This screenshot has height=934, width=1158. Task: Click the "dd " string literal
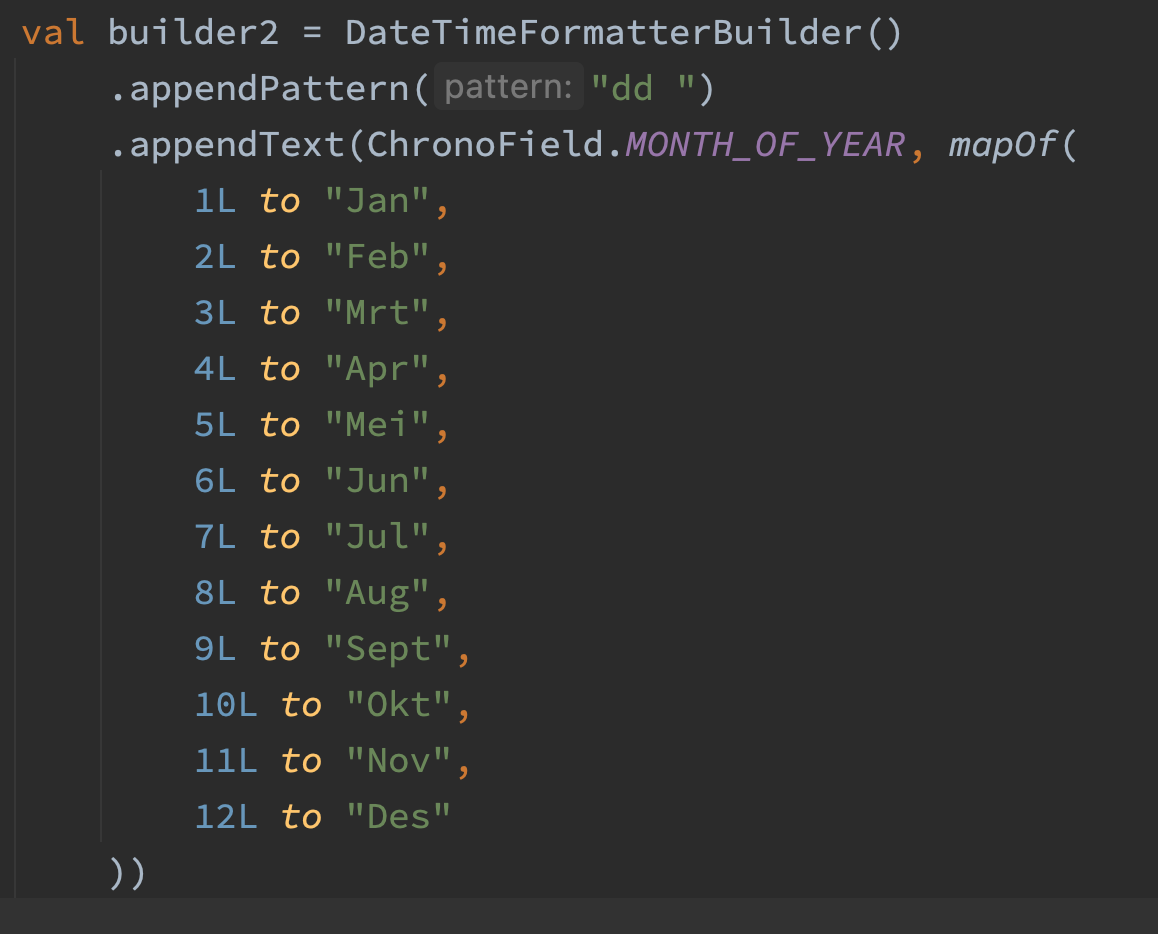tap(643, 89)
